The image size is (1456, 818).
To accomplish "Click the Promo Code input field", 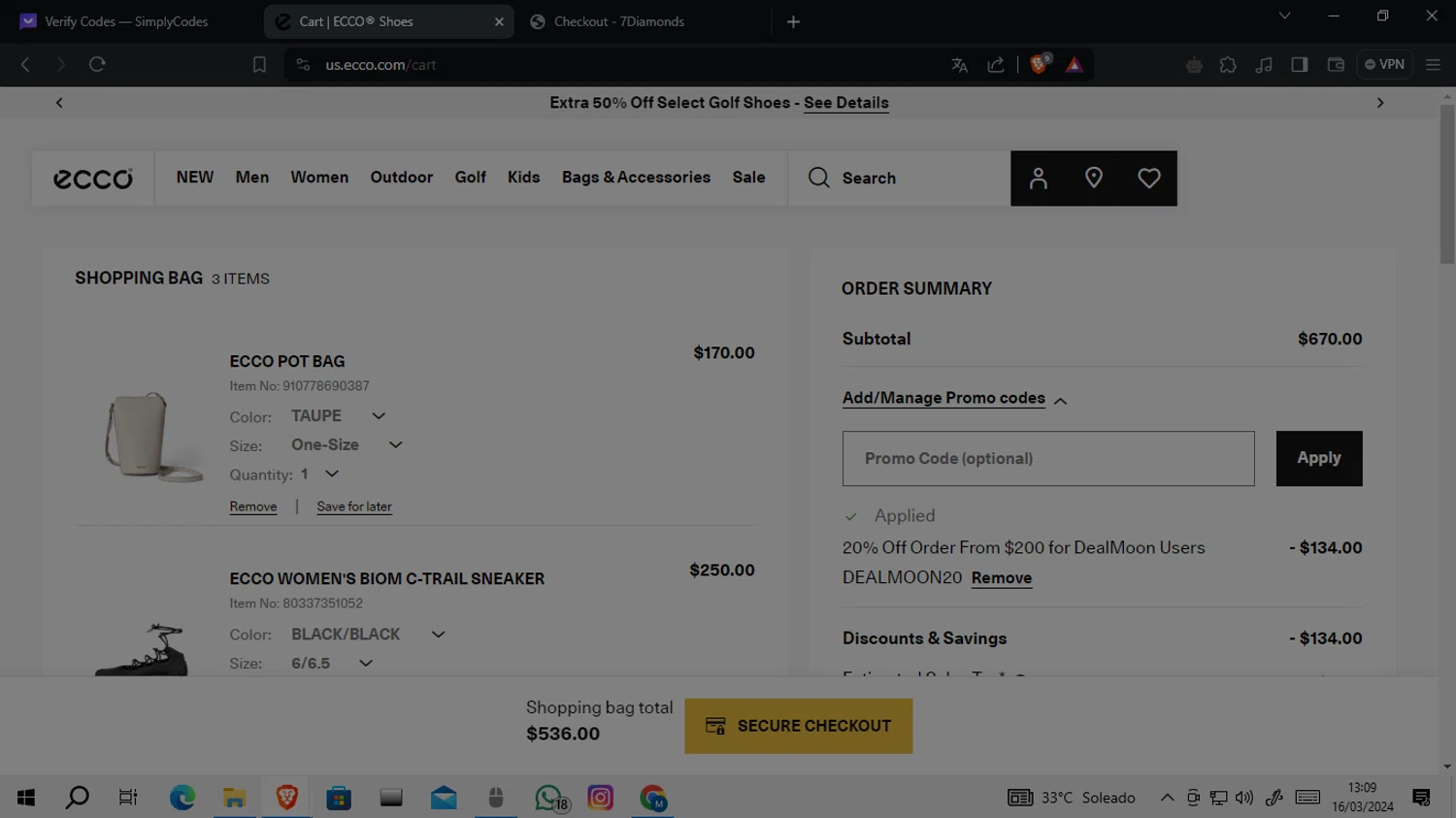I will 1048,458.
